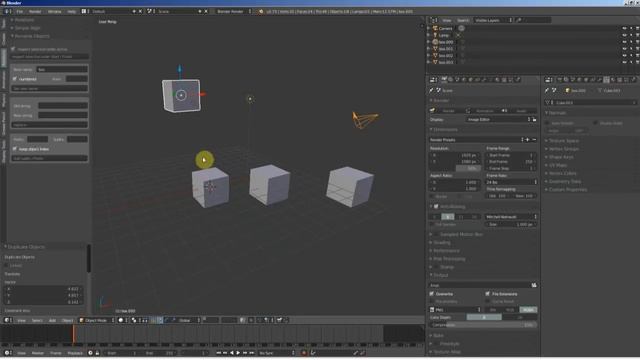Viewport: 640px width, 360px height.
Task: Toggle visibility eye for Camera row
Action: [x=624, y=29]
